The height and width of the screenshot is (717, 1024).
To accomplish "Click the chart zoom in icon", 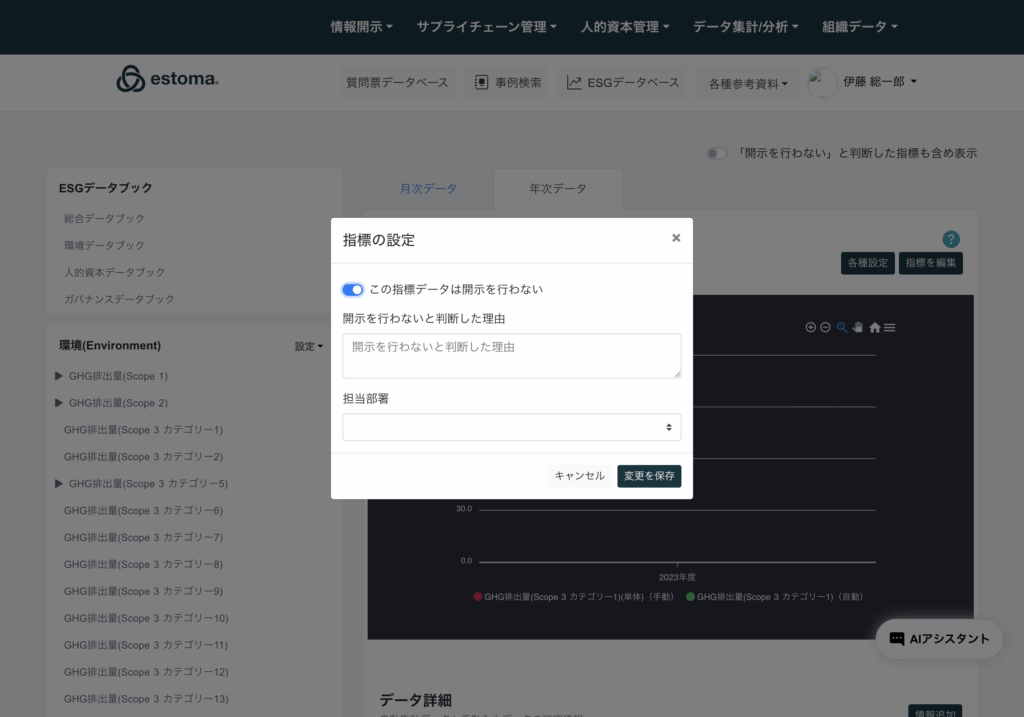I will click(x=810, y=327).
